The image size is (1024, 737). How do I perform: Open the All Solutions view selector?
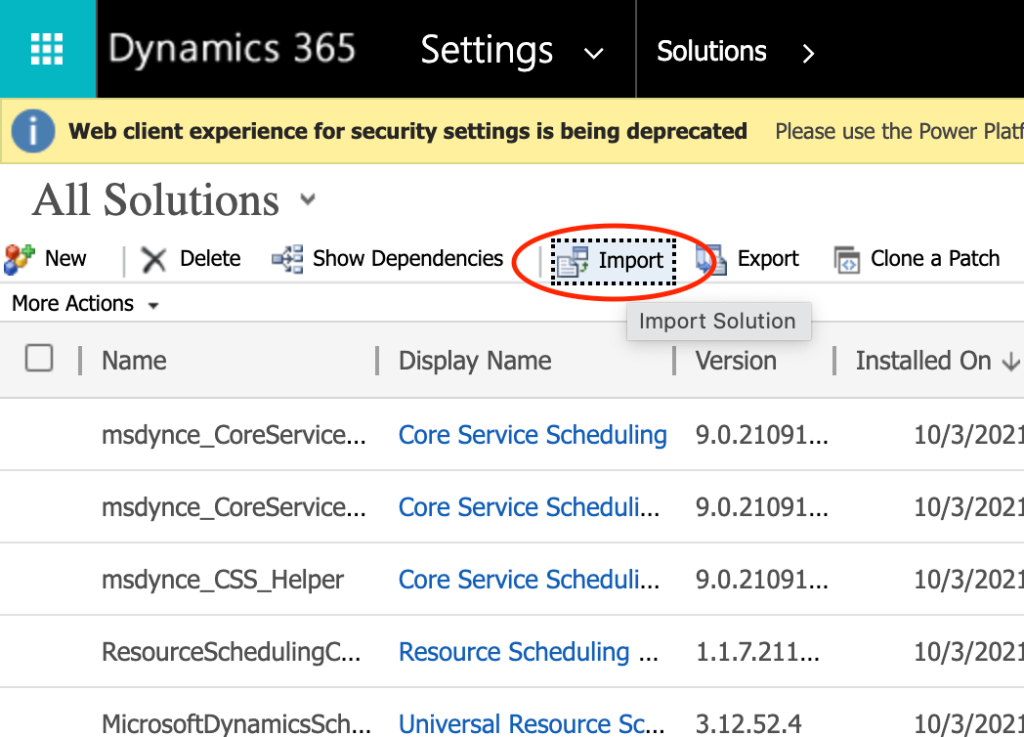pos(308,200)
